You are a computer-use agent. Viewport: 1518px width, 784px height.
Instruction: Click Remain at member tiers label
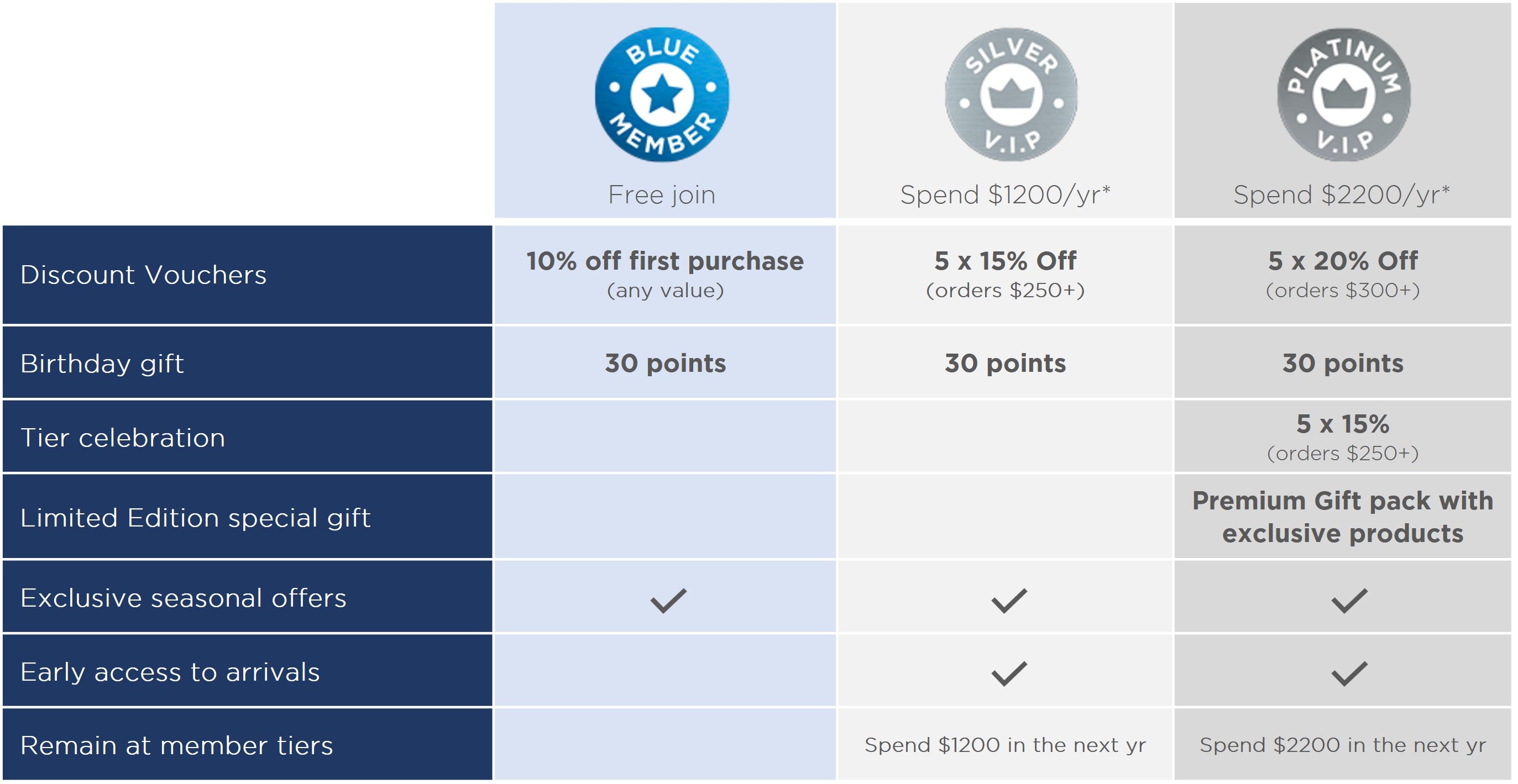click(177, 746)
